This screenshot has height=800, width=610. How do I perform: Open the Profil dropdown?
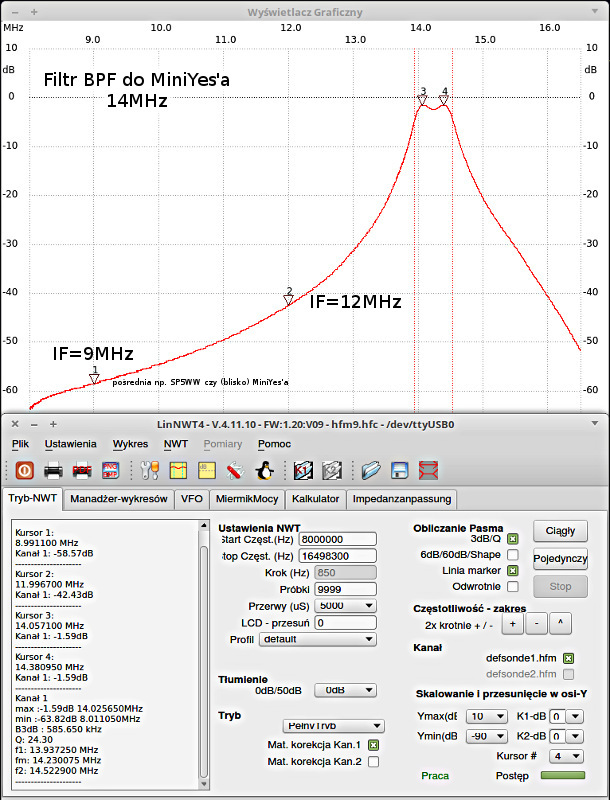click(344, 639)
